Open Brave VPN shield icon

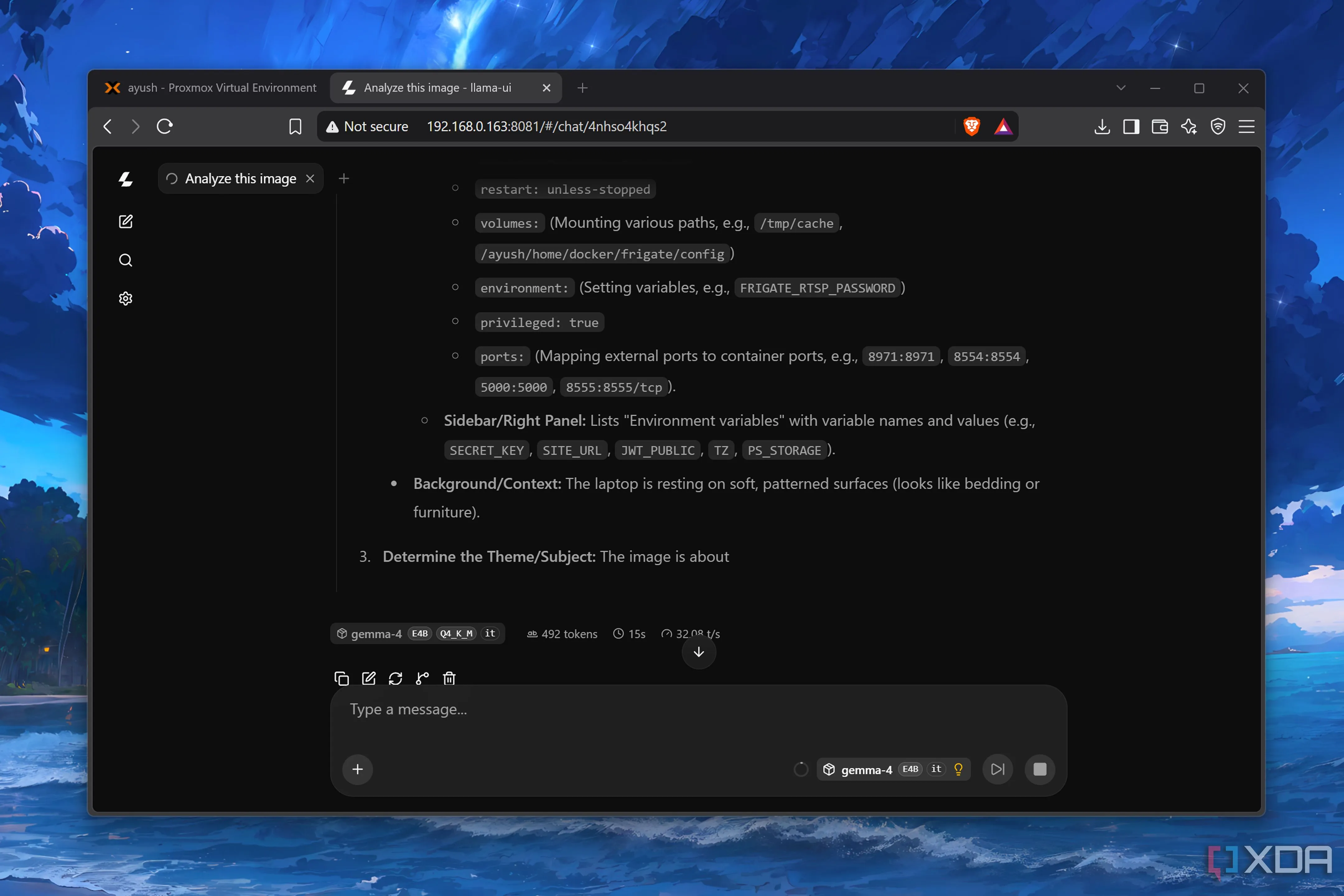[x=1218, y=126]
